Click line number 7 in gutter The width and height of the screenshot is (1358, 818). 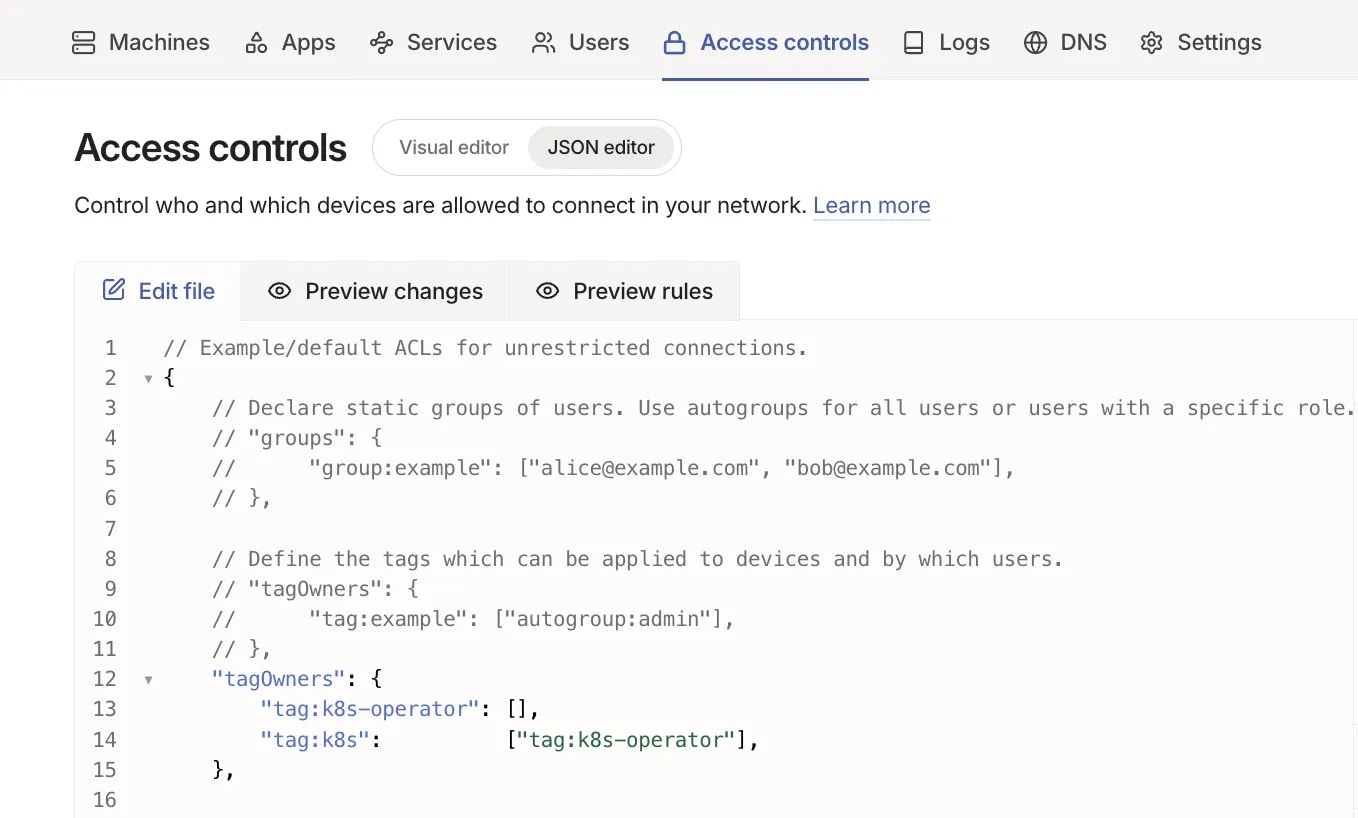click(110, 528)
